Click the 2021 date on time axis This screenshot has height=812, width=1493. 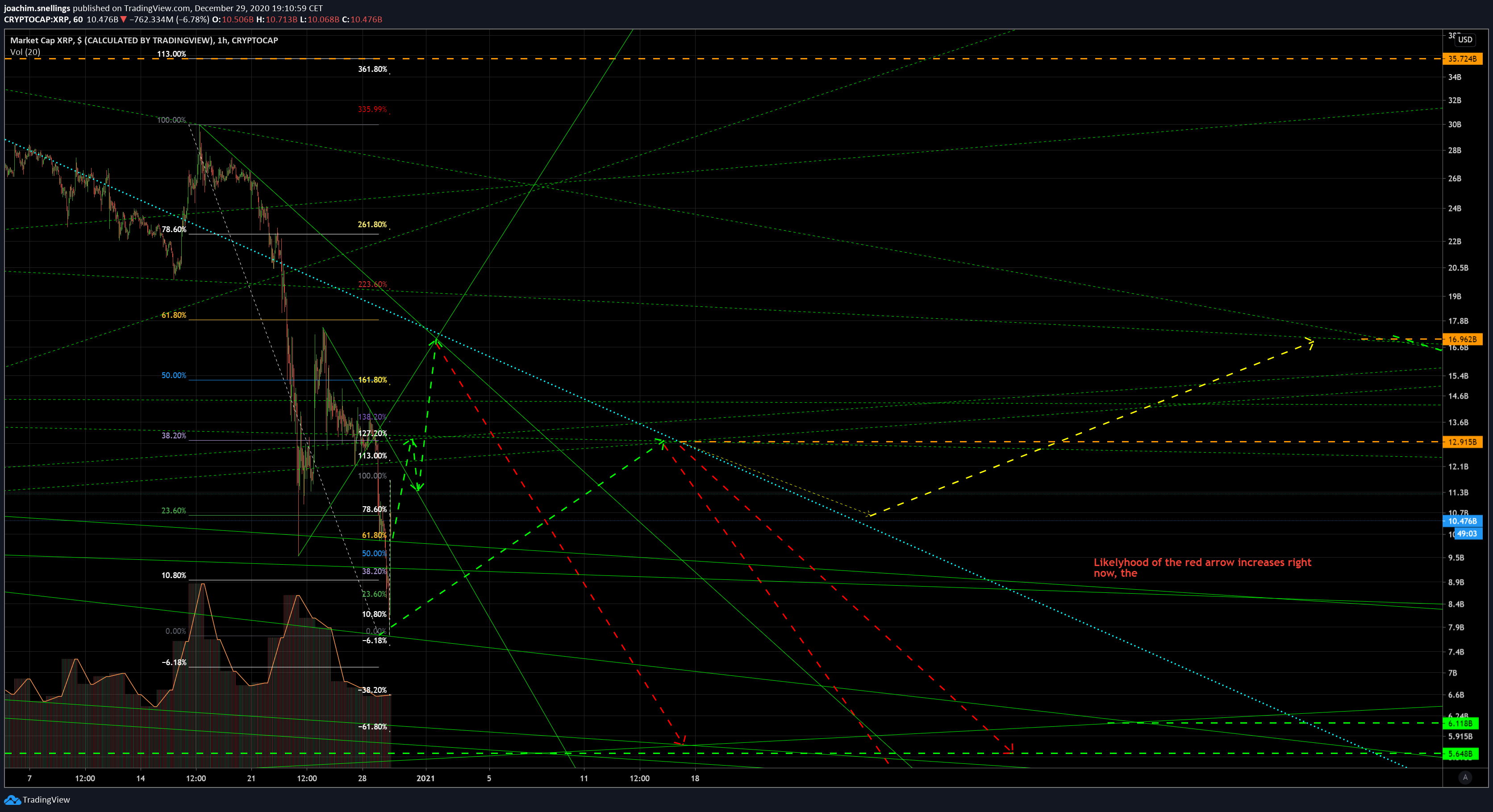425,778
